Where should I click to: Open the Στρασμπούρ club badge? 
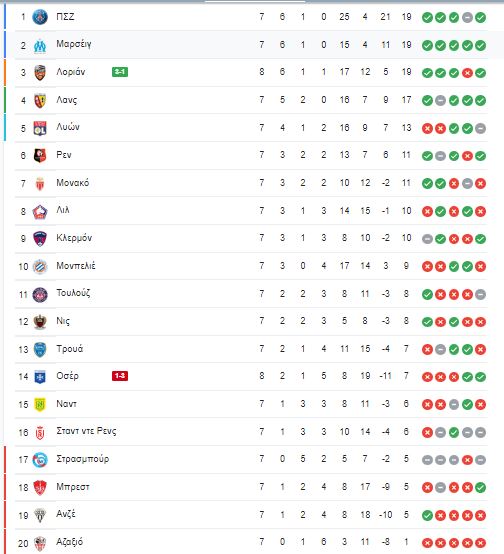[x=40, y=460]
